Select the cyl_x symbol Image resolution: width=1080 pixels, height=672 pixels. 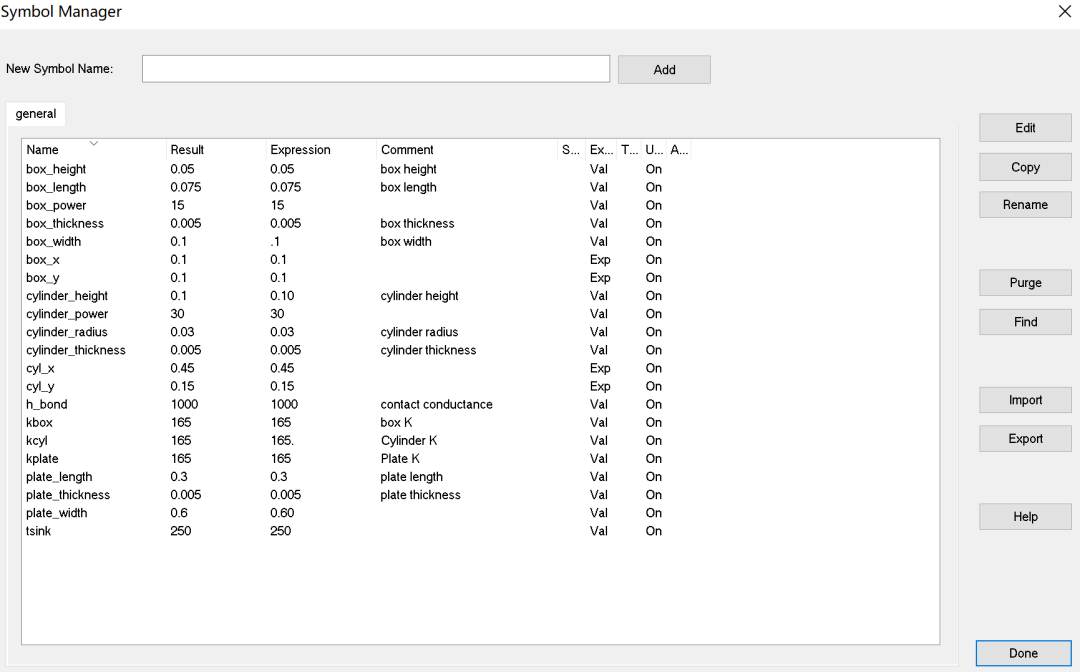pyautogui.click(x=40, y=368)
